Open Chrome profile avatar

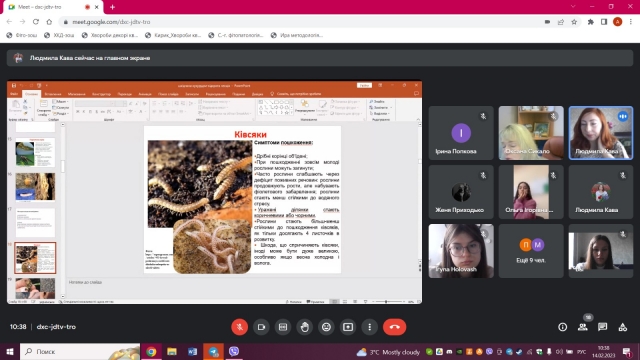618,22
